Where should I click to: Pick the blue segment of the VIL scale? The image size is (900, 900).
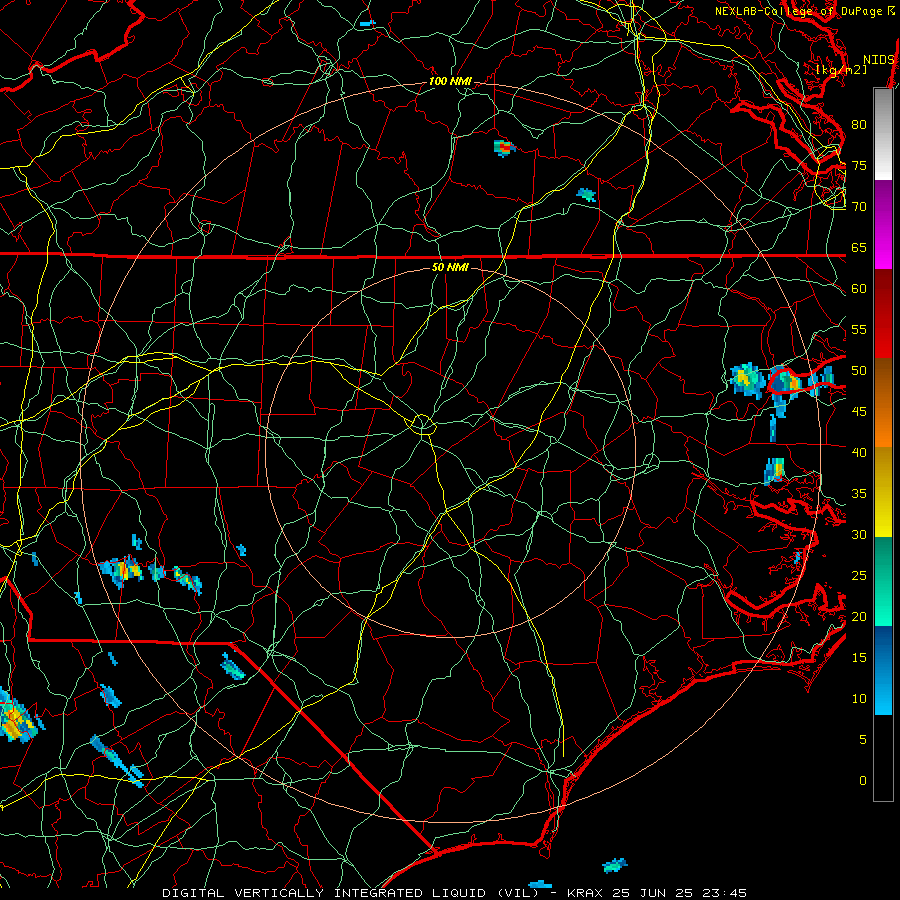click(x=883, y=670)
